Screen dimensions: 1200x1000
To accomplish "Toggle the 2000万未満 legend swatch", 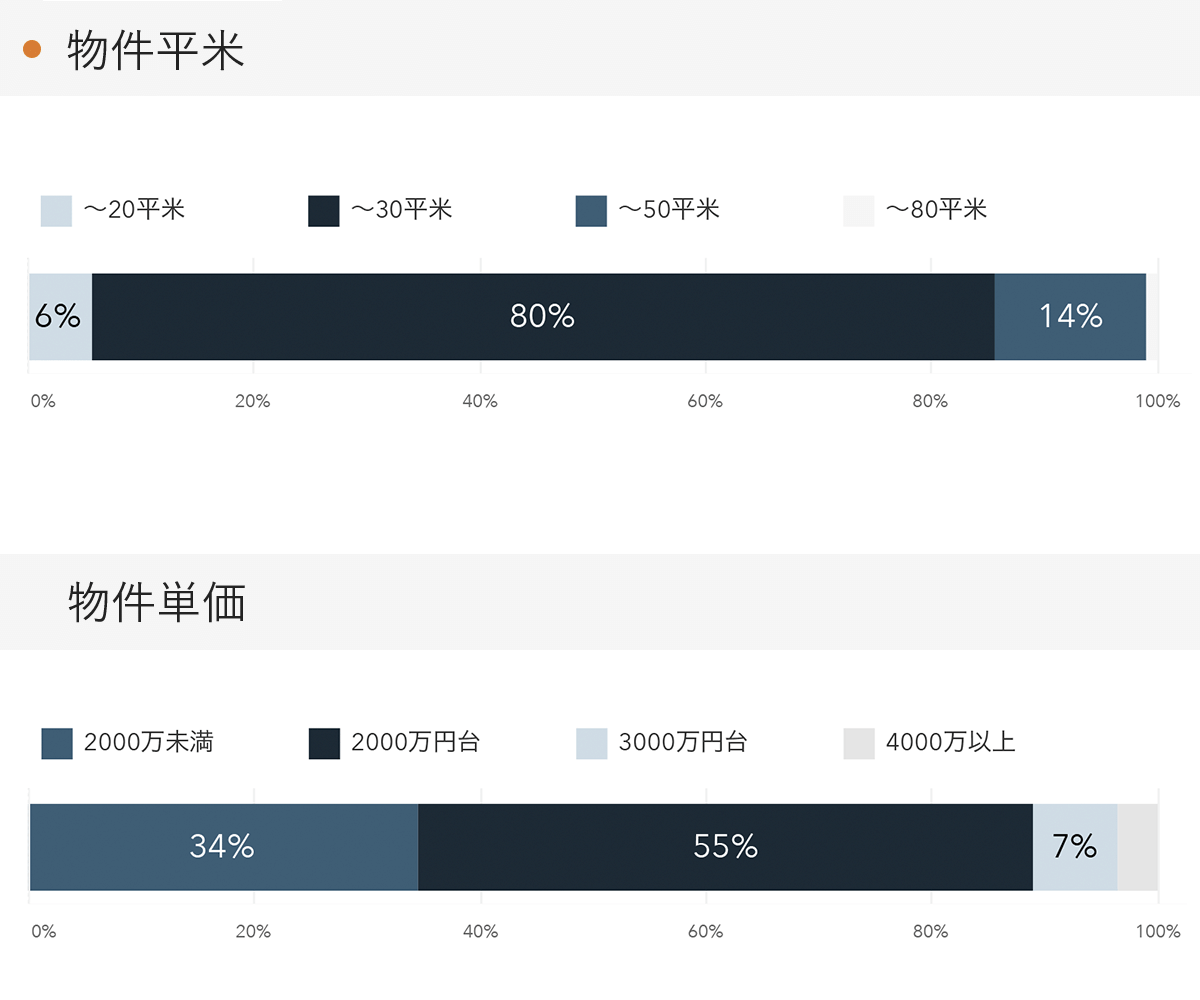I will pos(57,743).
